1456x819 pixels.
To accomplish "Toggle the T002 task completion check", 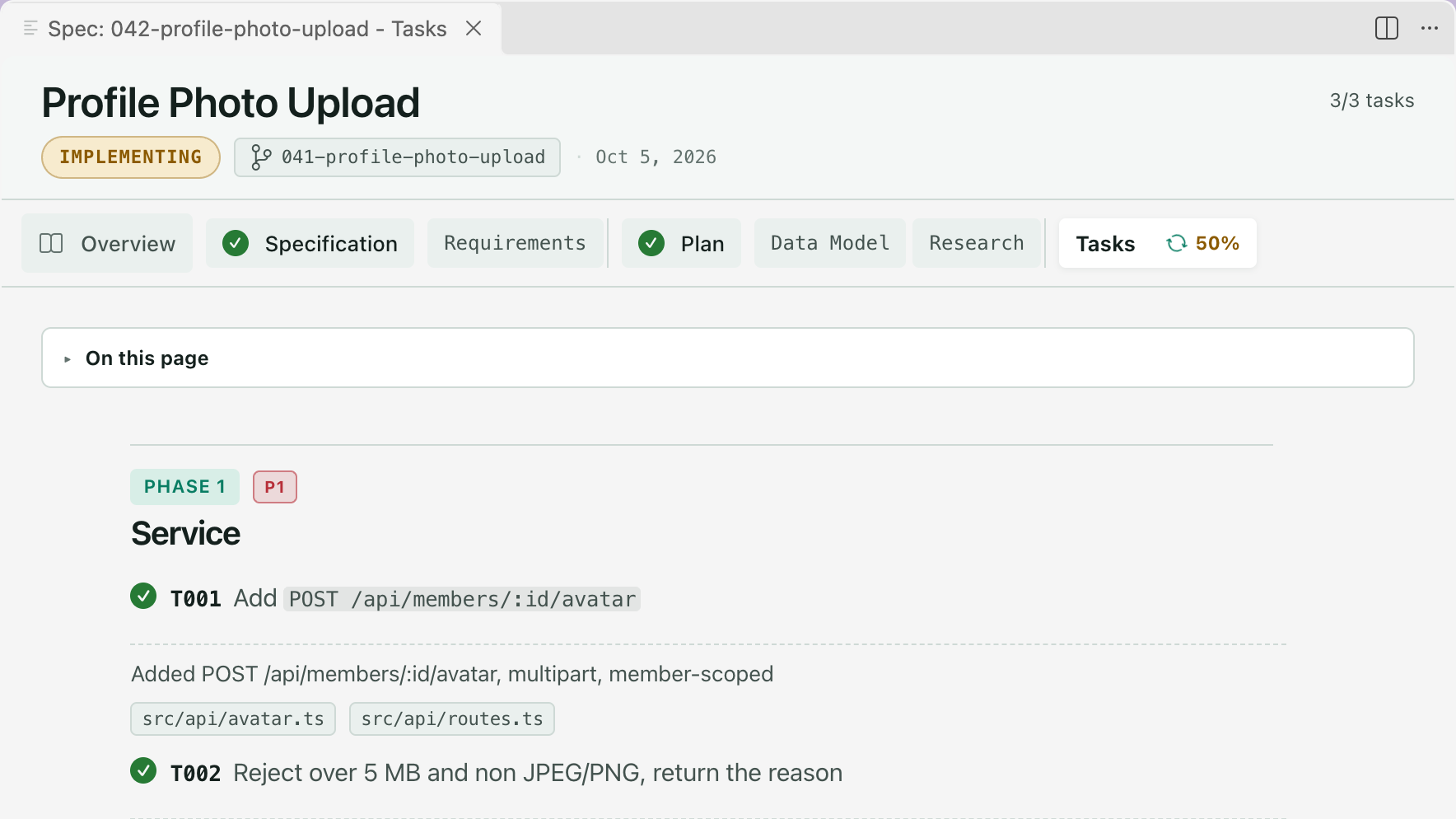I will click(x=143, y=770).
